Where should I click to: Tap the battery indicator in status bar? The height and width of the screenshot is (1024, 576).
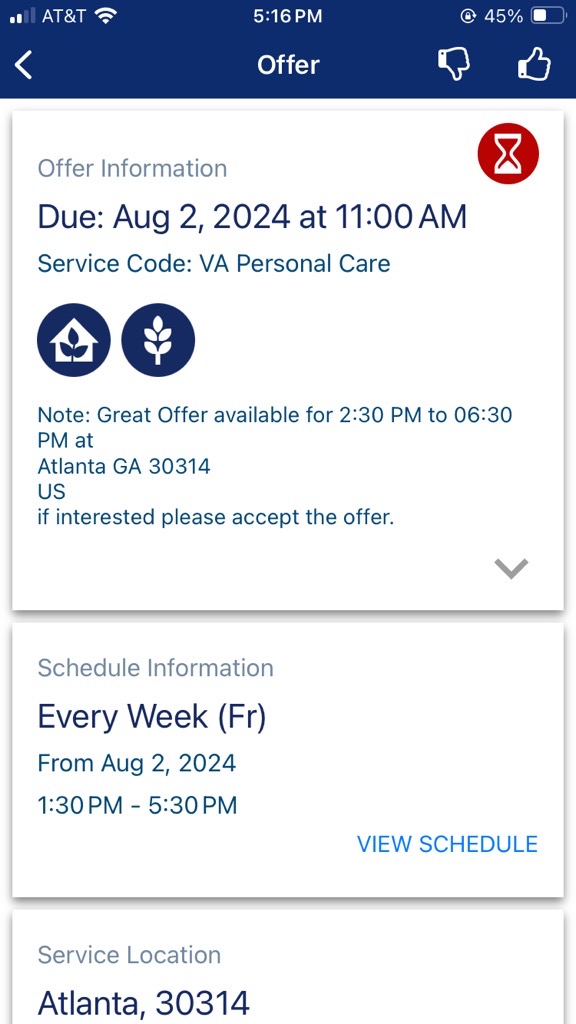tap(547, 16)
